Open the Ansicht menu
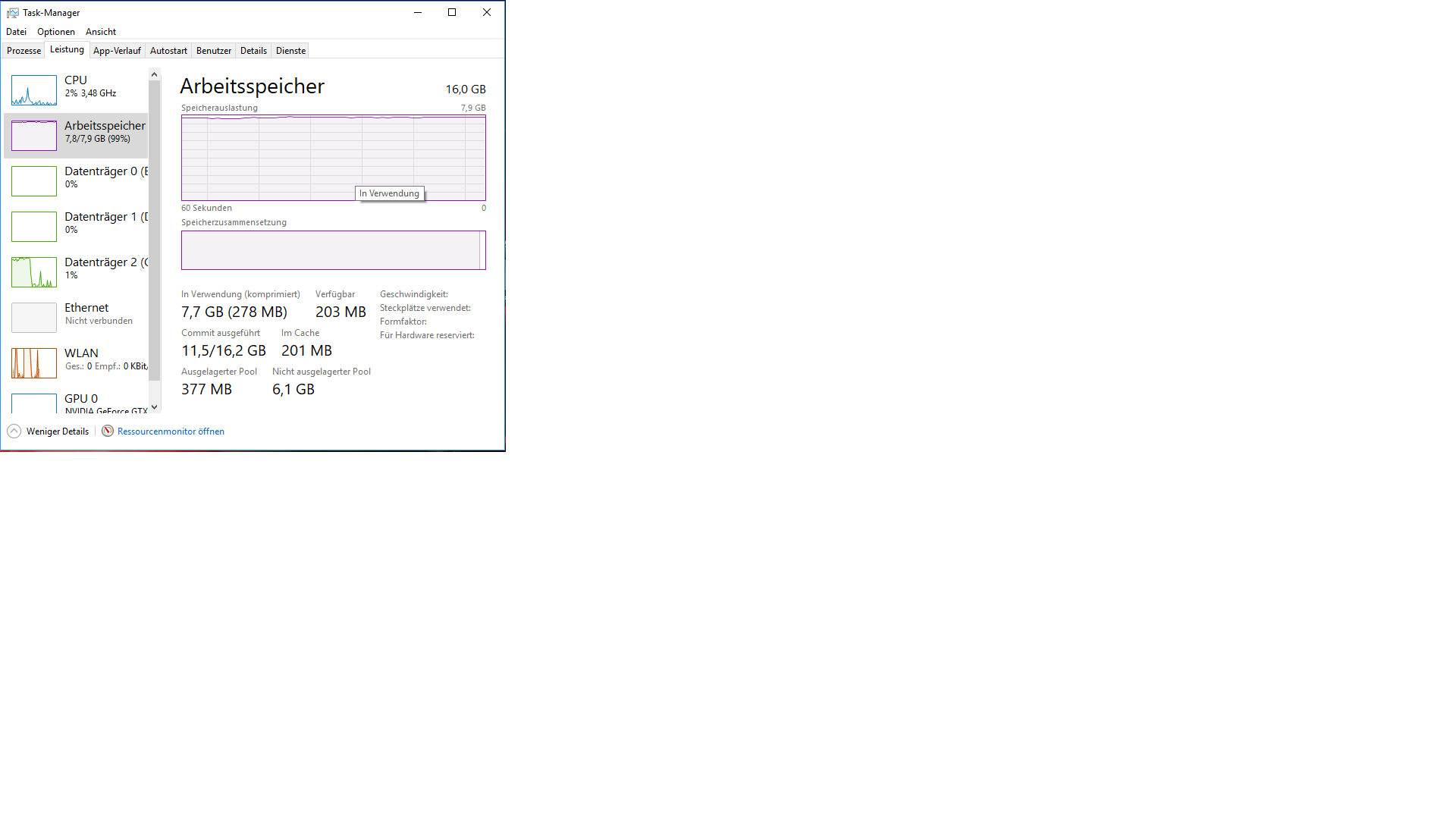1456x819 pixels. tap(101, 32)
